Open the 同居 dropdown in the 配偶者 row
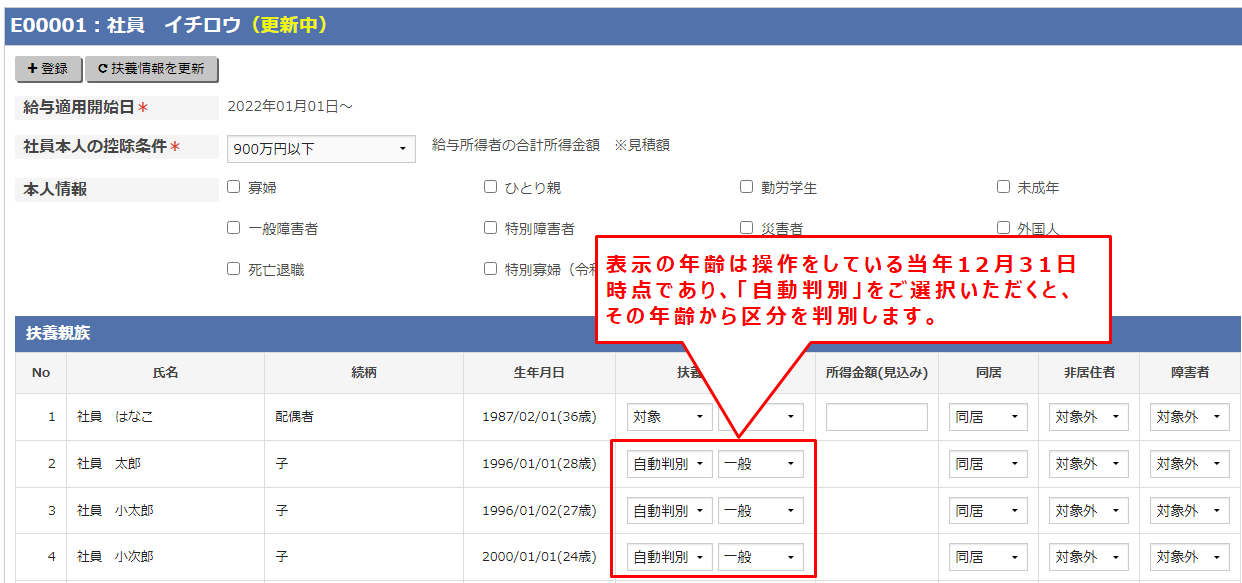The image size is (1242, 583). click(988, 417)
